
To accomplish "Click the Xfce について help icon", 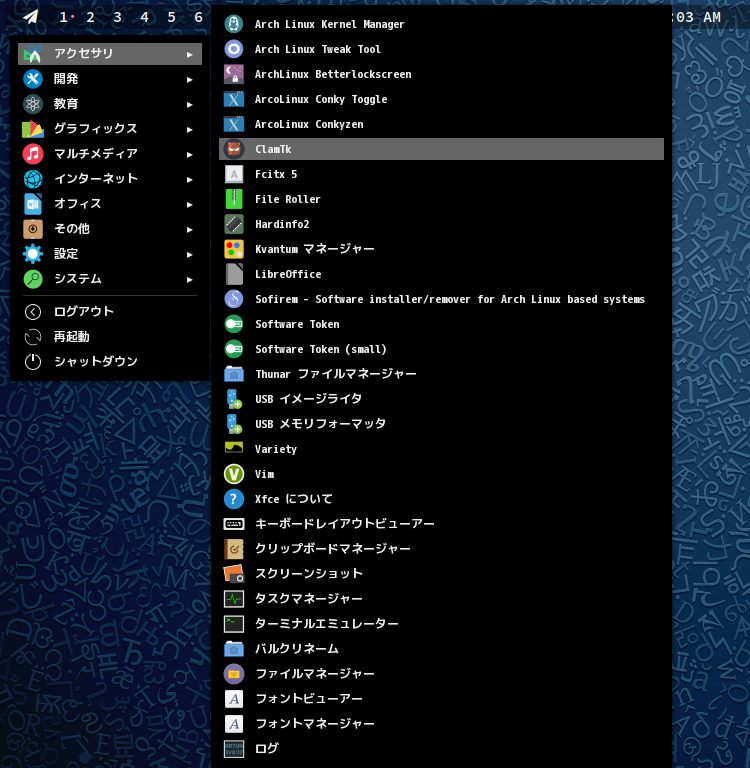I will 234,499.
